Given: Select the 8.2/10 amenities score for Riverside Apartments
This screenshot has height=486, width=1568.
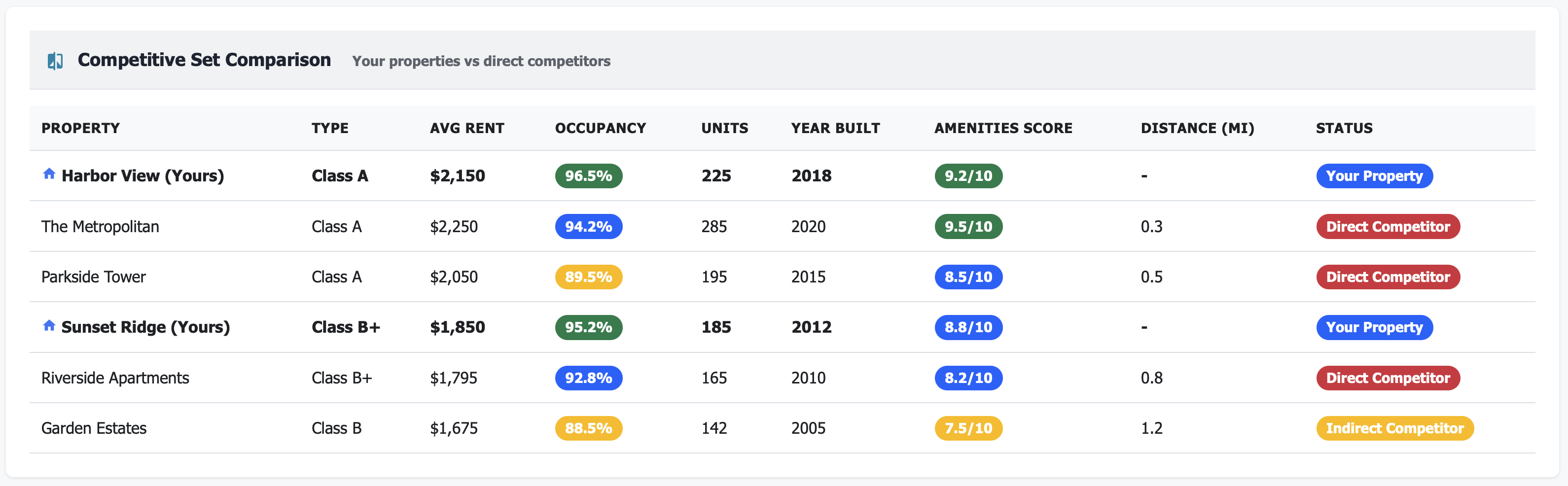Looking at the screenshot, I should [x=968, y=377].
